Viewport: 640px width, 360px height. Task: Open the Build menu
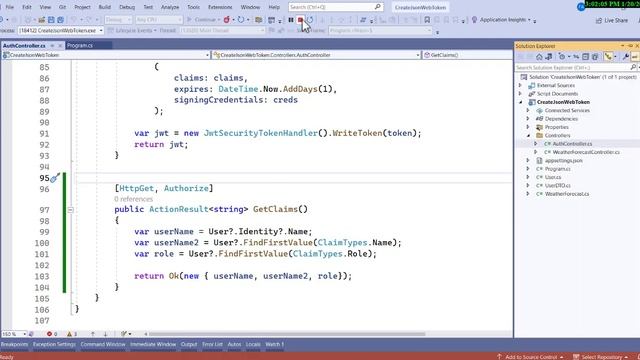(104, 7)
